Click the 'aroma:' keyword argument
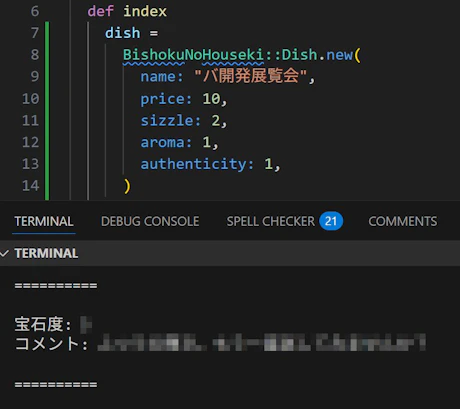Viewport: 460px width, 409px height. (x=166, y=142)
